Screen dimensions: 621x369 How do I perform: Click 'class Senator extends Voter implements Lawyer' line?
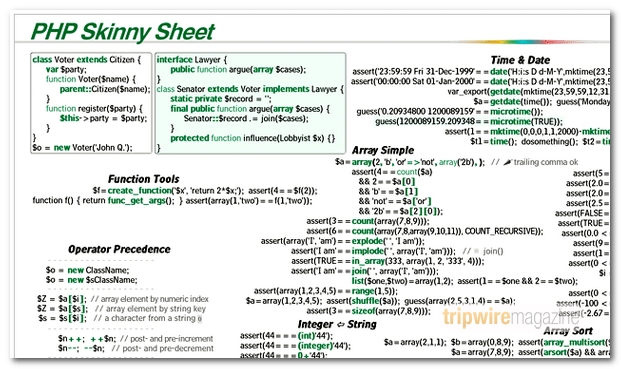pos(250,89)
